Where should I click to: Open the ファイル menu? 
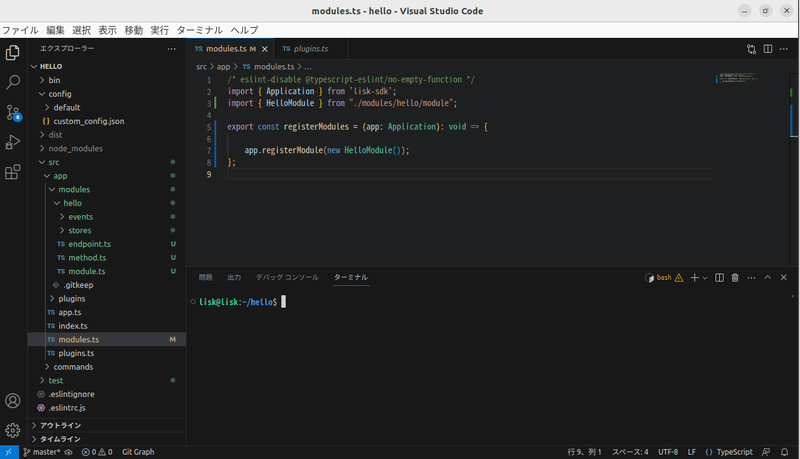pos(20,30)
